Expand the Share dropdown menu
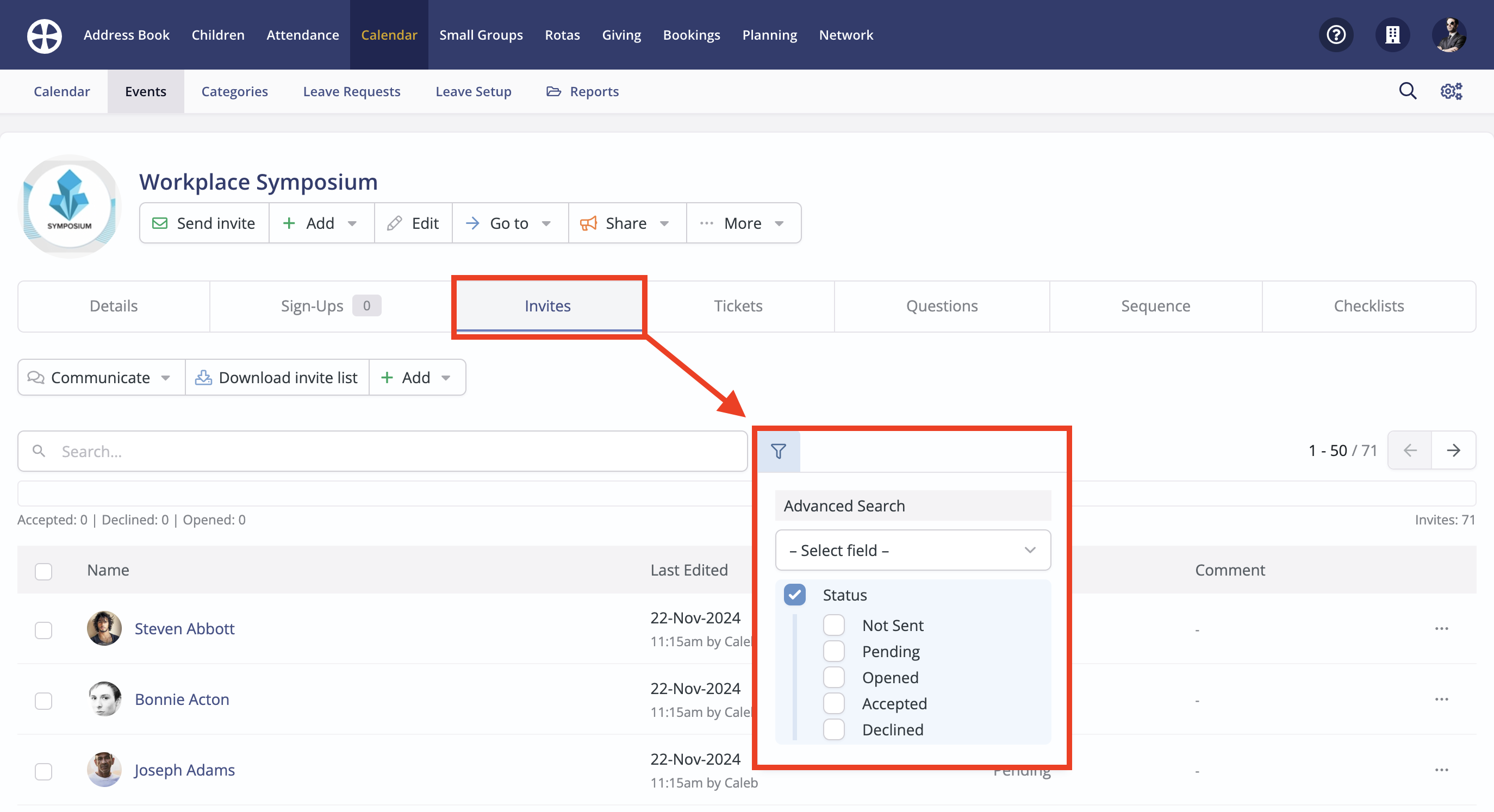Image resolution: width=1494 pixels, height=812 pixels. point(626,223)
